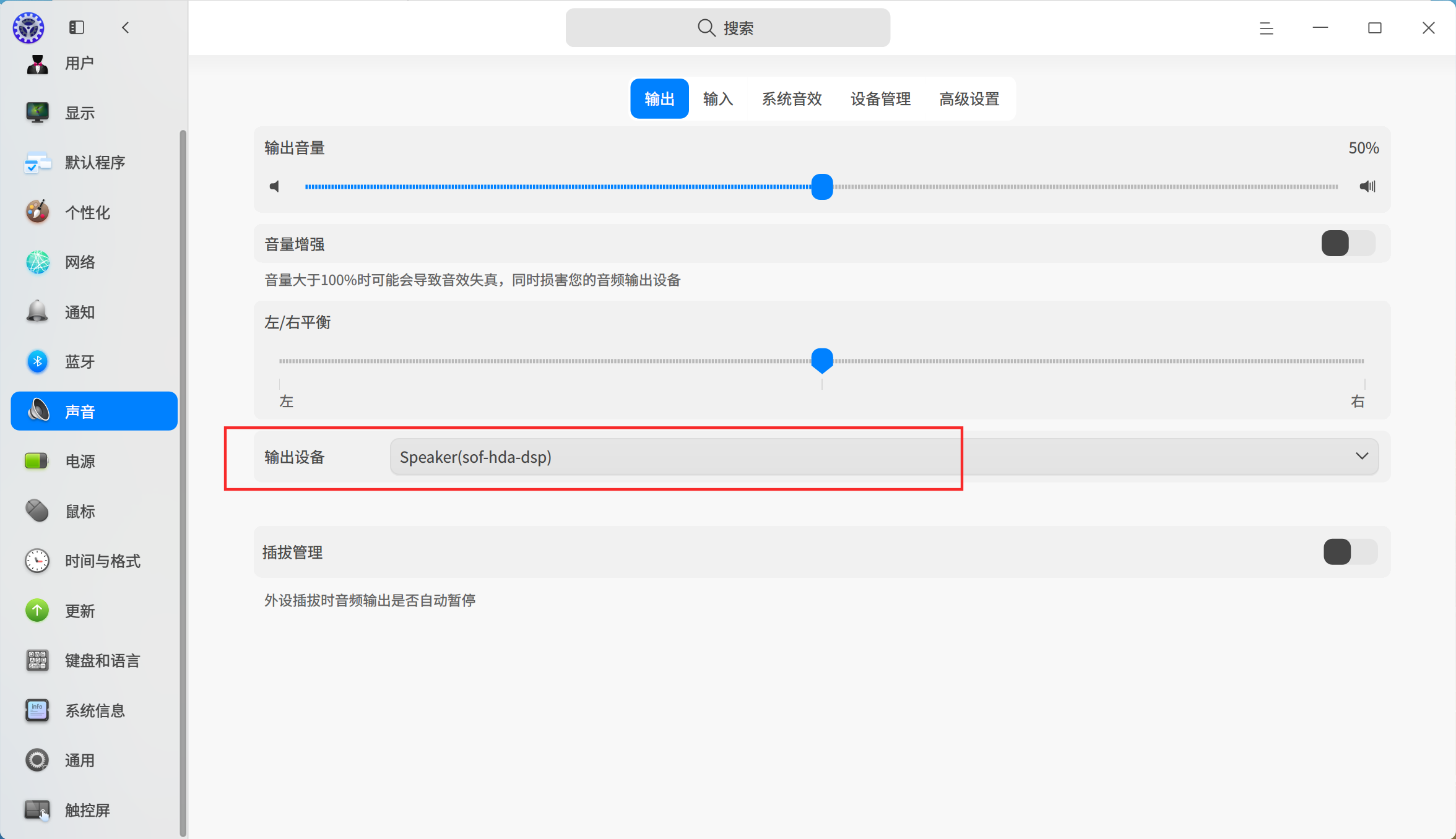
Task: Open the 通知 notification bell icon
Action: (37, 312)
